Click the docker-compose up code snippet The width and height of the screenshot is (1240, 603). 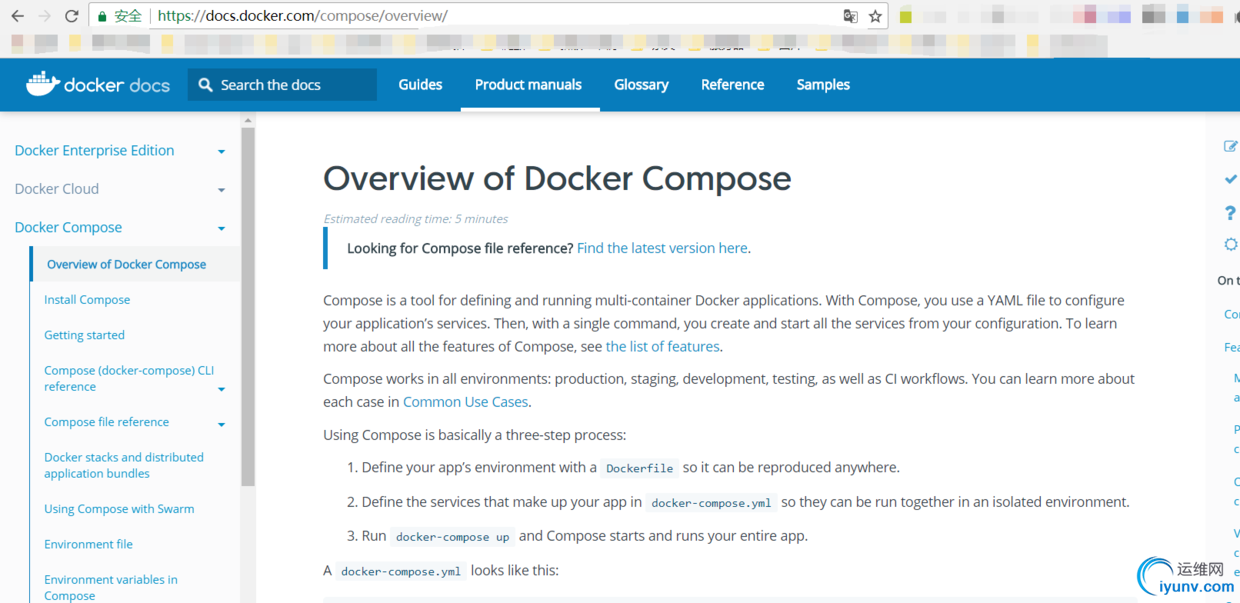(x=453, y=537)
